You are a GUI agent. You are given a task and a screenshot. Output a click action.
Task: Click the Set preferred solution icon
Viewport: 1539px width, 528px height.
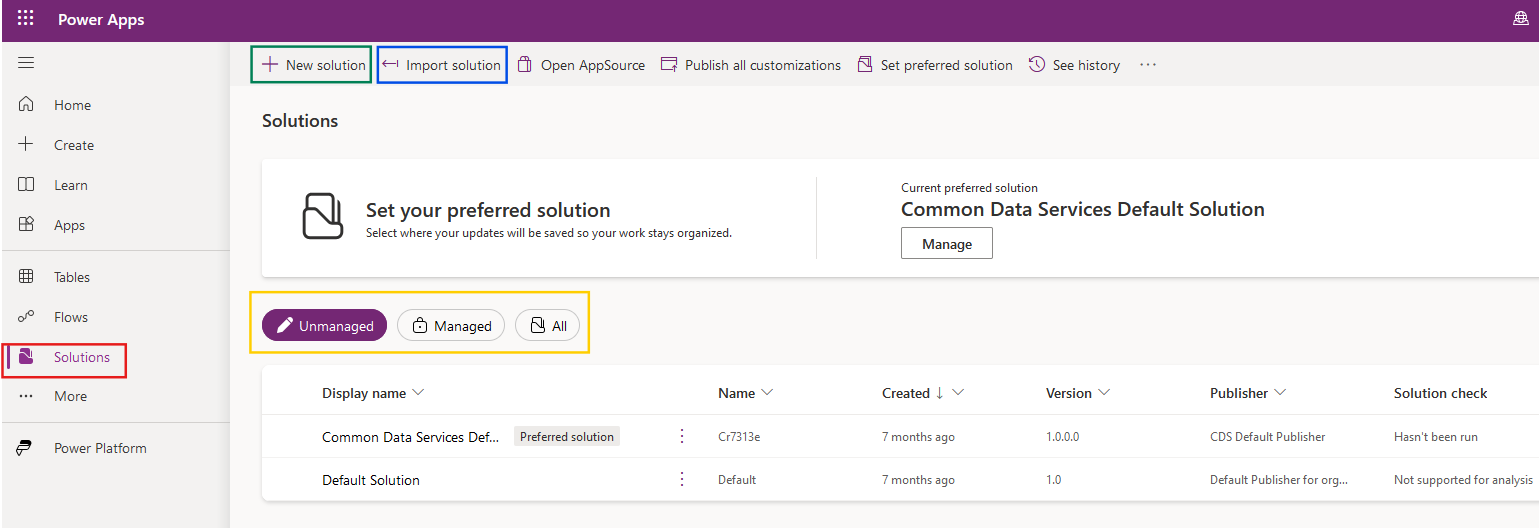[x=864, y=64]
